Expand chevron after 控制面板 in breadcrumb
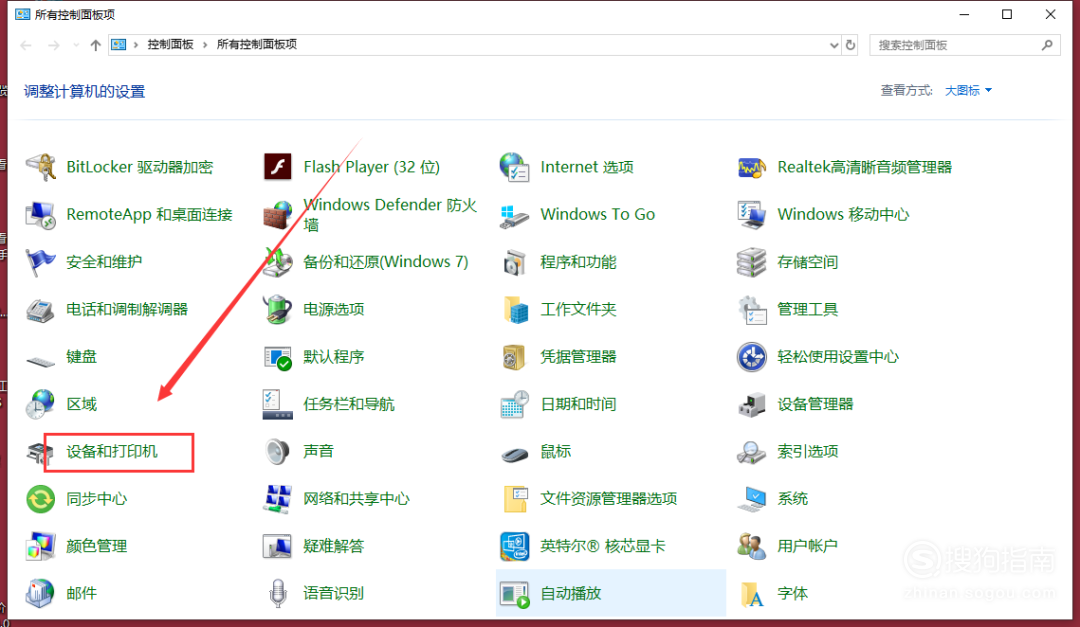Image resolution: width=1080 pixels, height=627 pixels. coord(205,45)
